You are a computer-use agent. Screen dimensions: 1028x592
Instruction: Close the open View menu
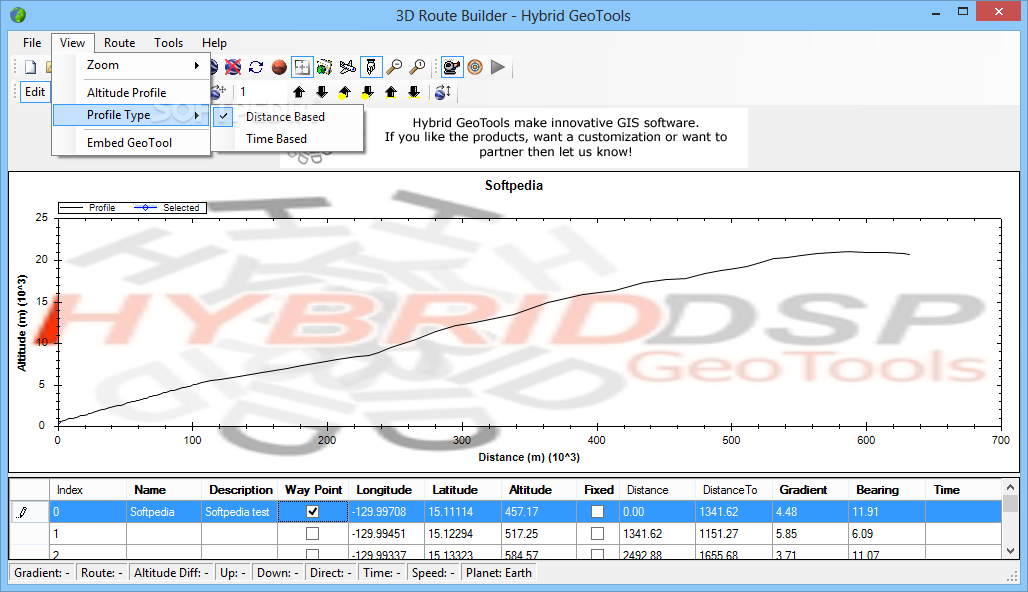click(72, 43)
